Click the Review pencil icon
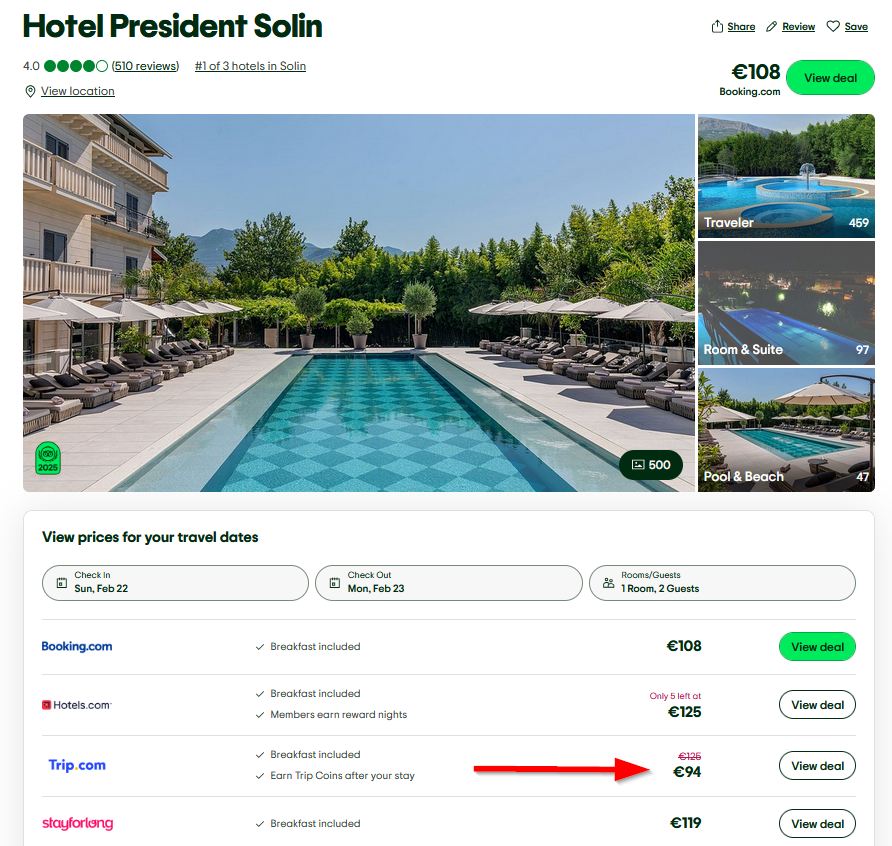 pyautogui.click(x=770, y=26)
